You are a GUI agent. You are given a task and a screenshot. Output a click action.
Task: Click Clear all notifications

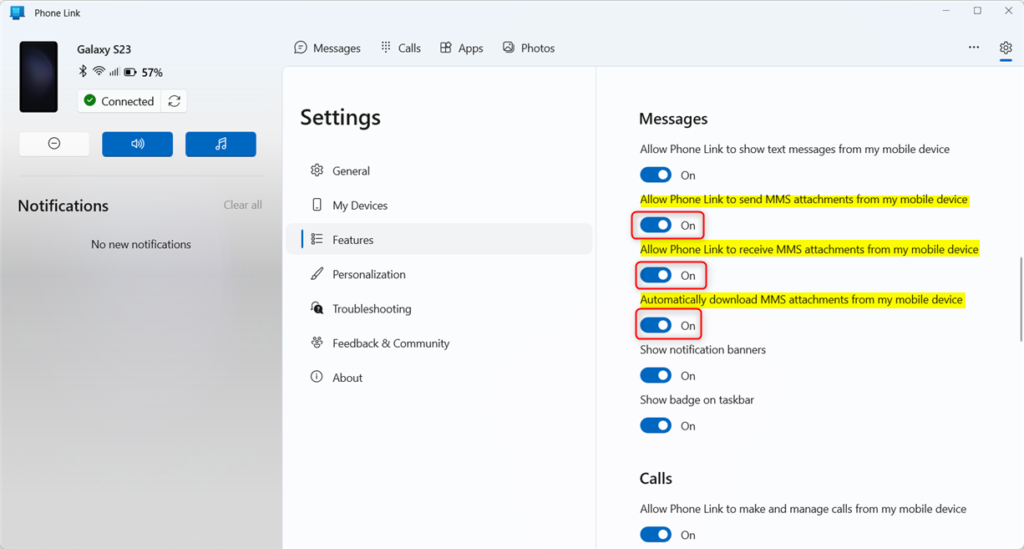point(243,205)
